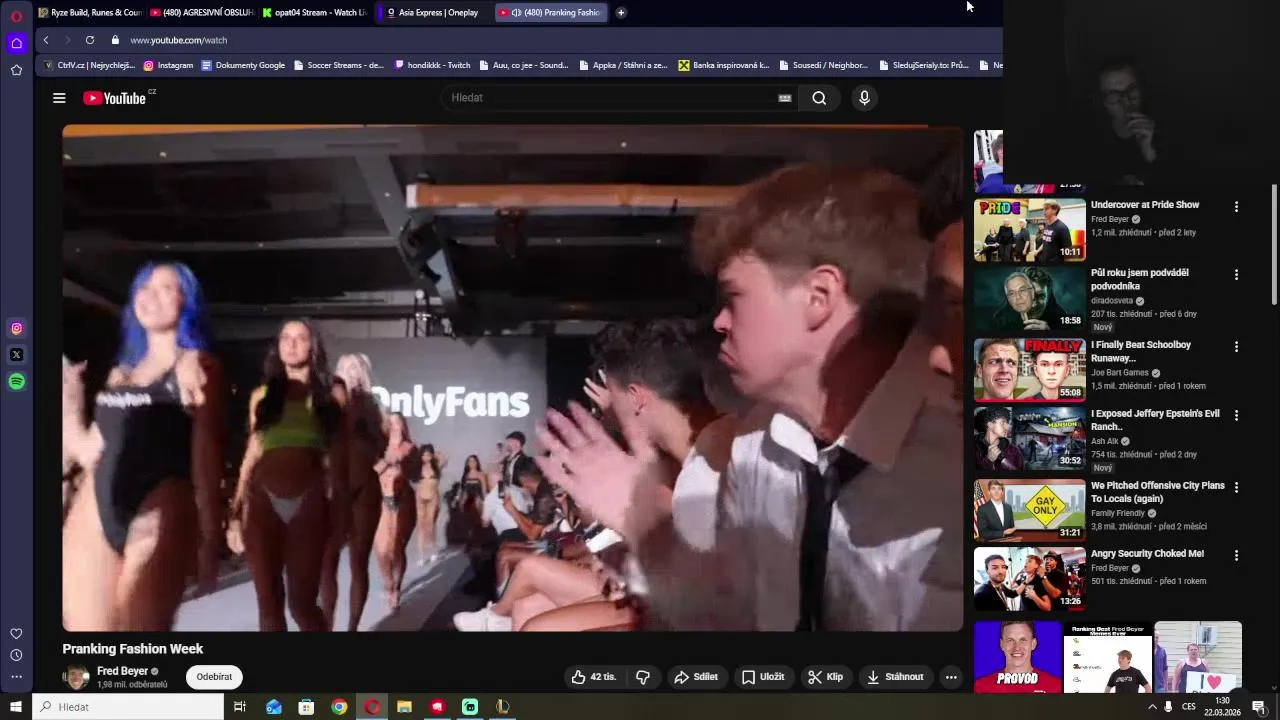Screen dimensions: 1280x720
Task: Click the Pranking Fashion Week video player
Action: tap(512, 378)
